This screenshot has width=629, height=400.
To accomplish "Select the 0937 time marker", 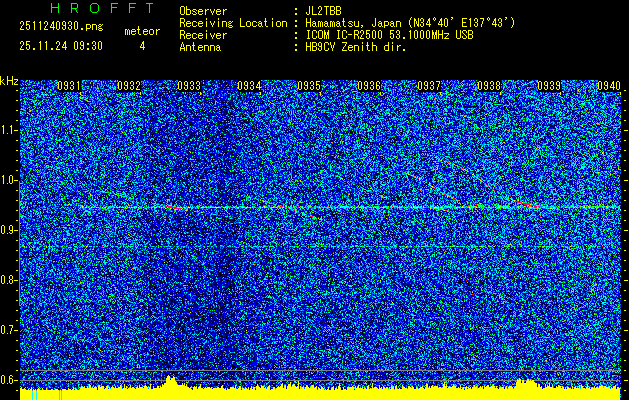I will point(429,87).
